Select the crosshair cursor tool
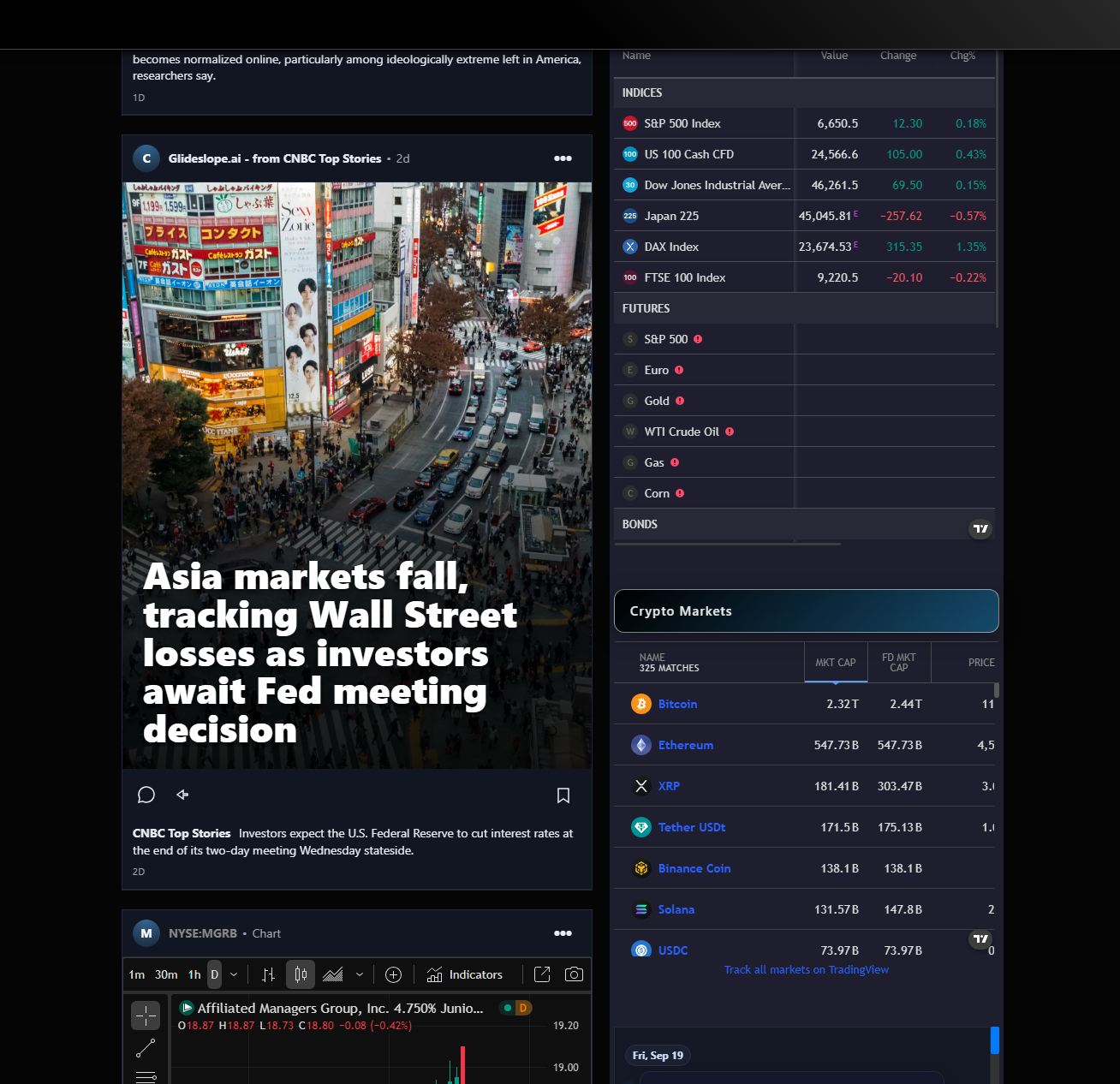The height and width of the screenshot is (1084, 1120). [x=146, y=1016]
